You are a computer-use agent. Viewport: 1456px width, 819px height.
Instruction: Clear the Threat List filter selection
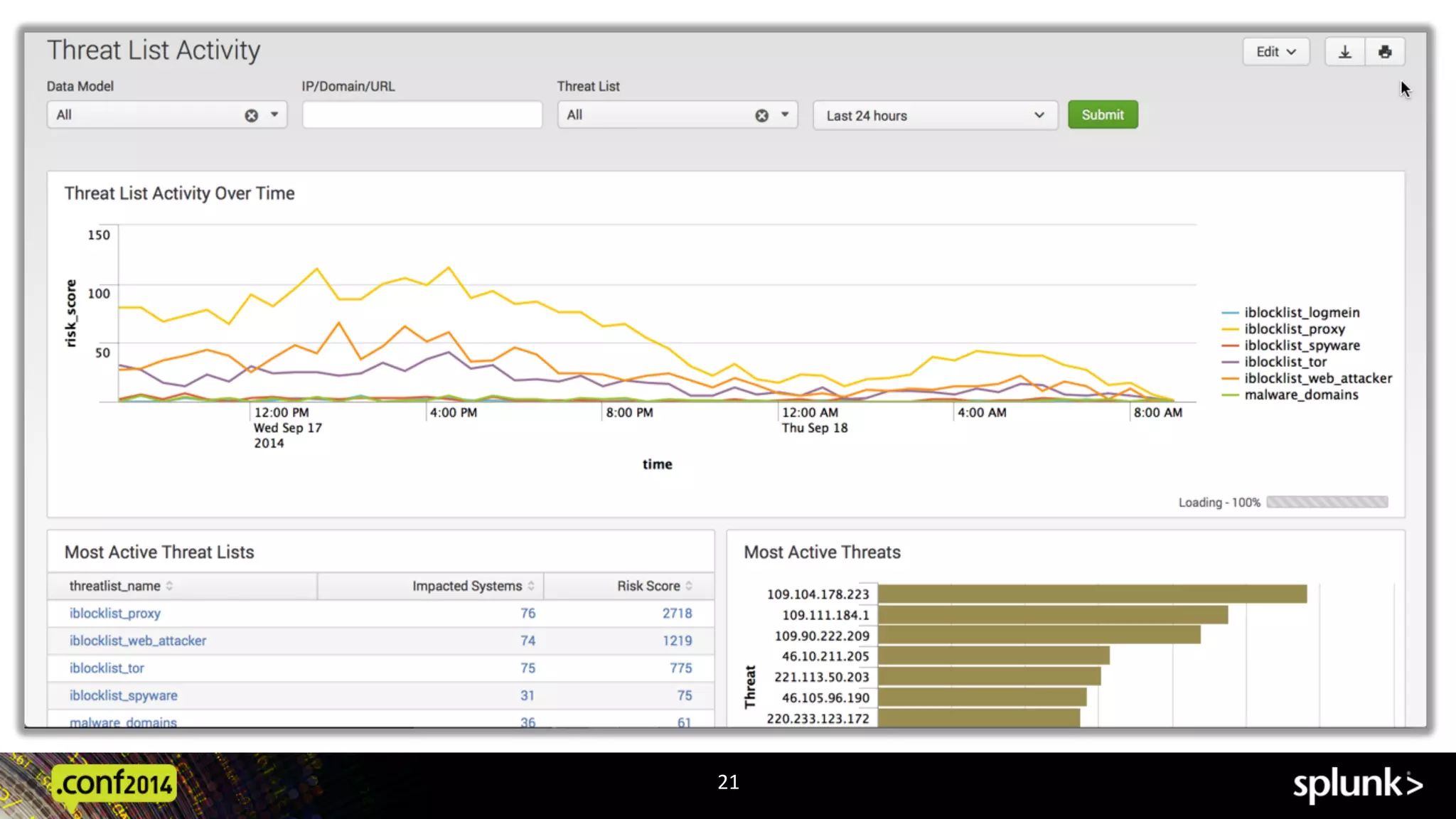761,115
